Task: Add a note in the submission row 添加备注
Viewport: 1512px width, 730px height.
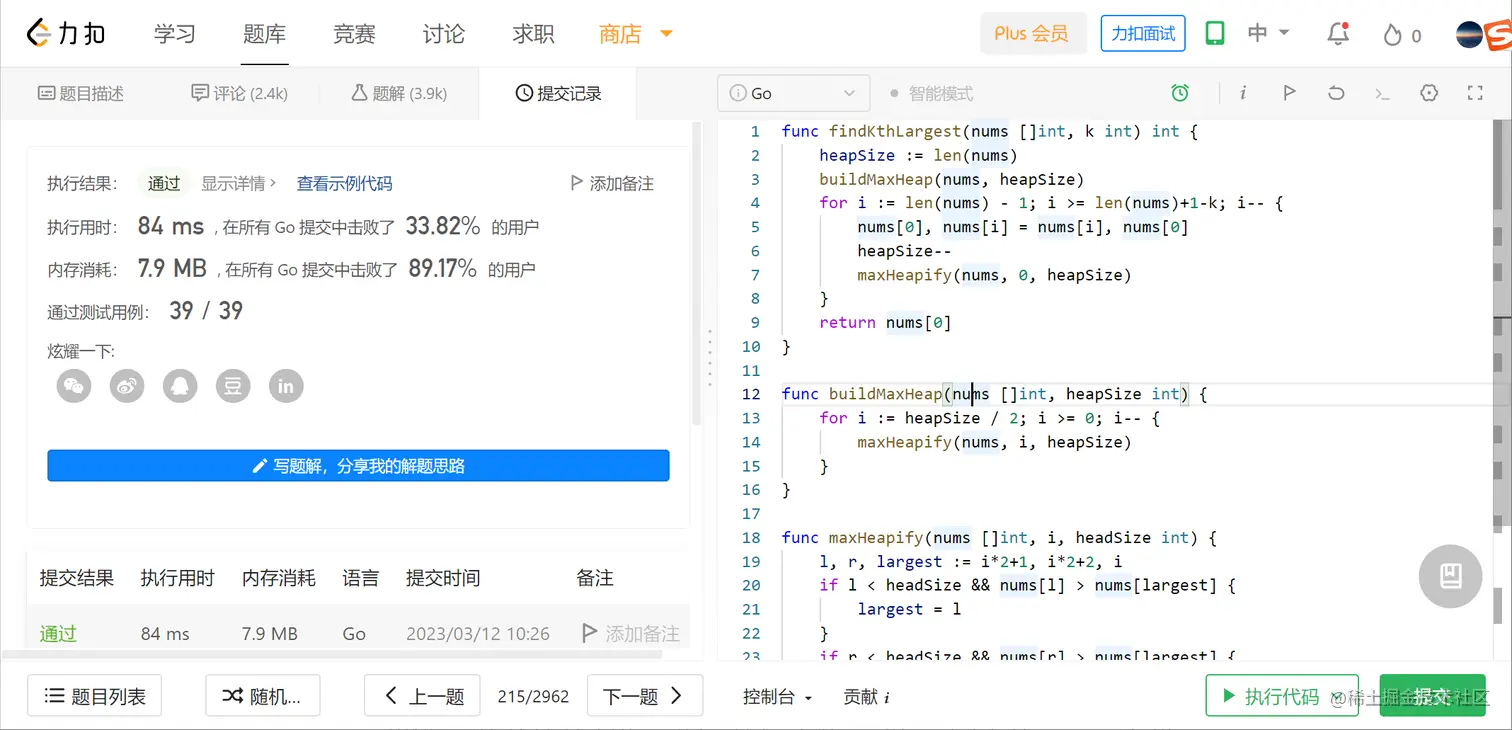Action: click(631, 633)
